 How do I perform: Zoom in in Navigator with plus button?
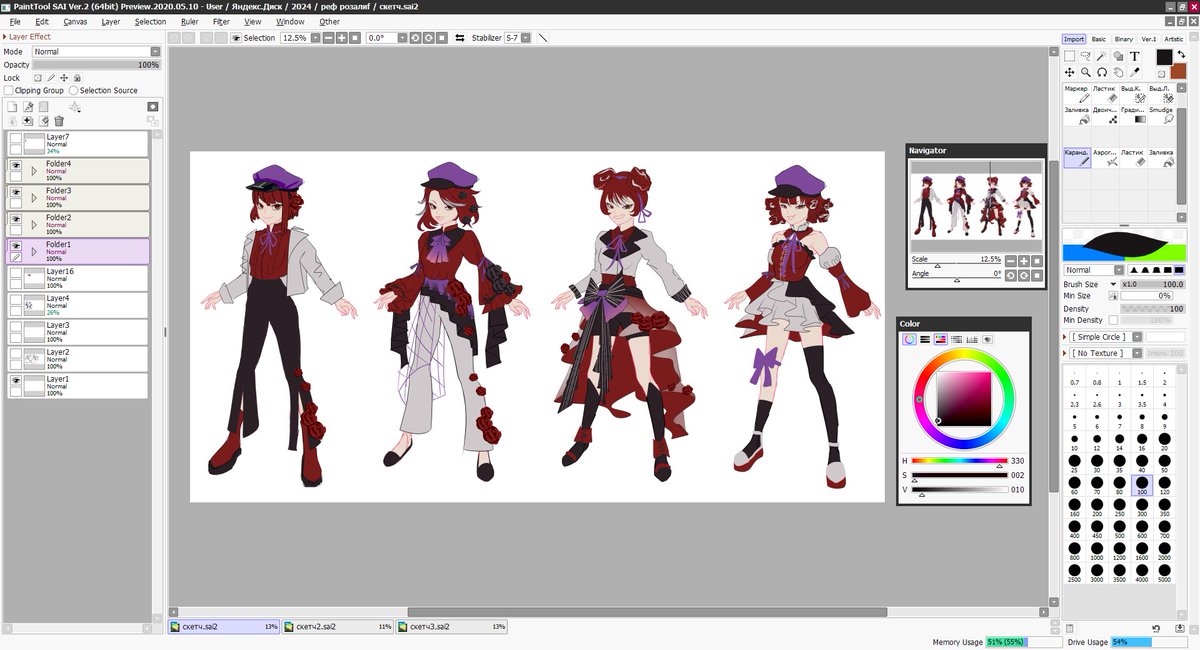(1024, 261)
